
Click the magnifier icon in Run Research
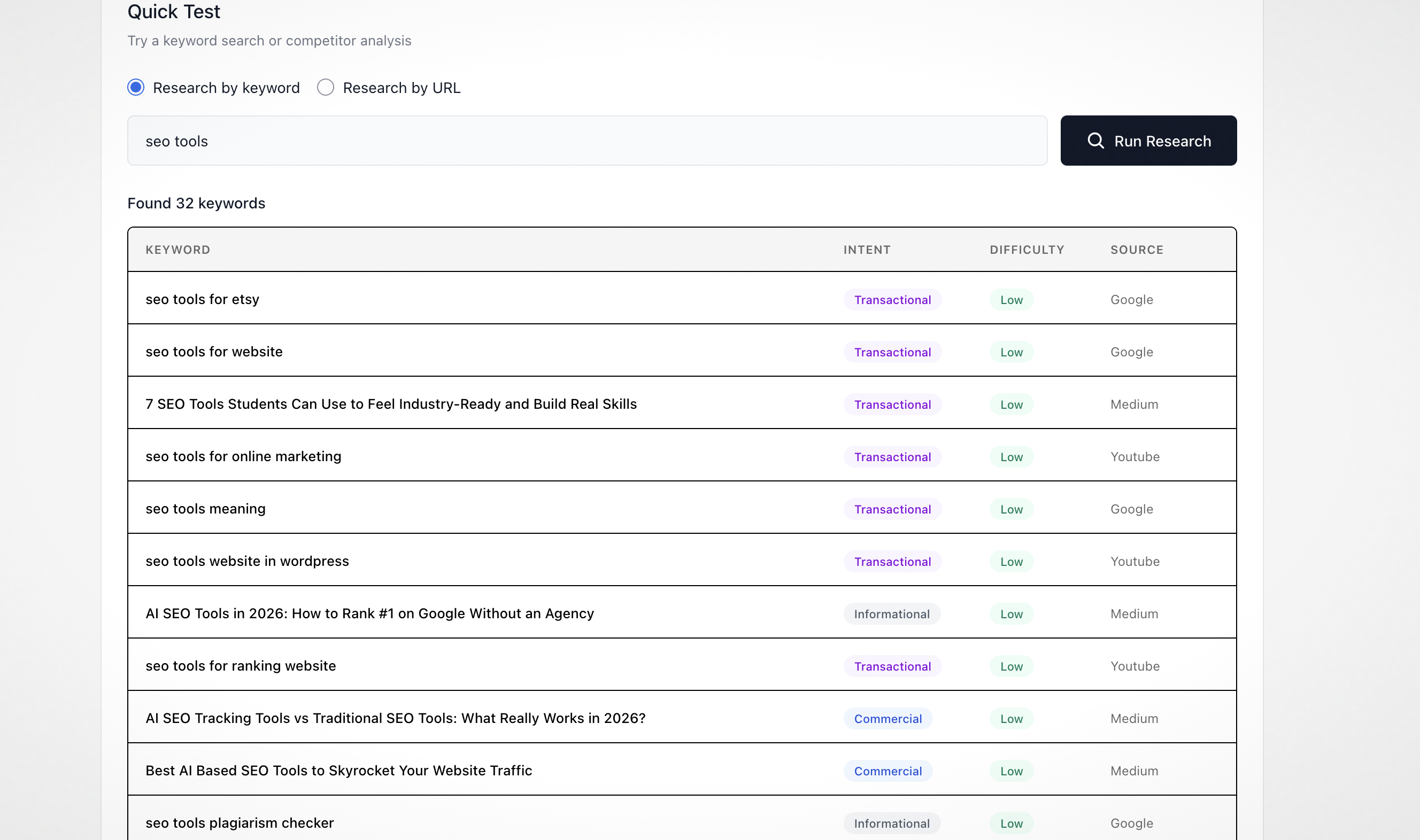point(1095,141)
